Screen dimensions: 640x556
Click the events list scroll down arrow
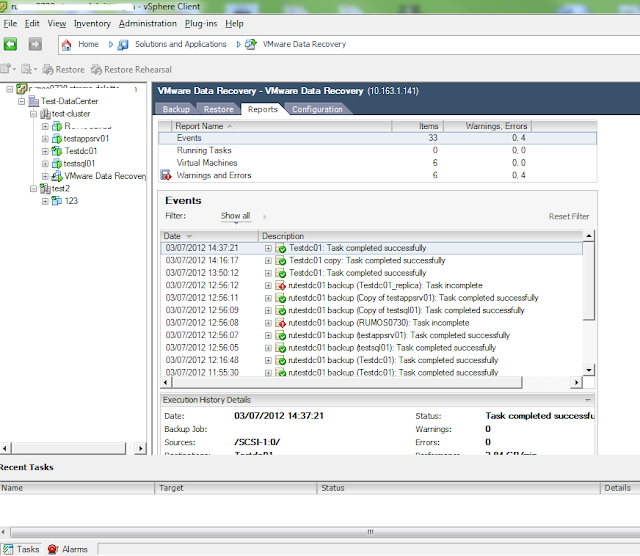[589, 370]
